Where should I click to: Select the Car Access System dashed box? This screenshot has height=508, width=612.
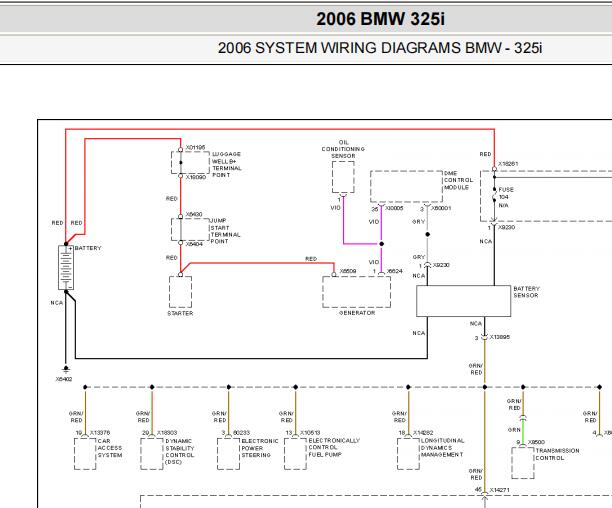click(x=85, y=454)
